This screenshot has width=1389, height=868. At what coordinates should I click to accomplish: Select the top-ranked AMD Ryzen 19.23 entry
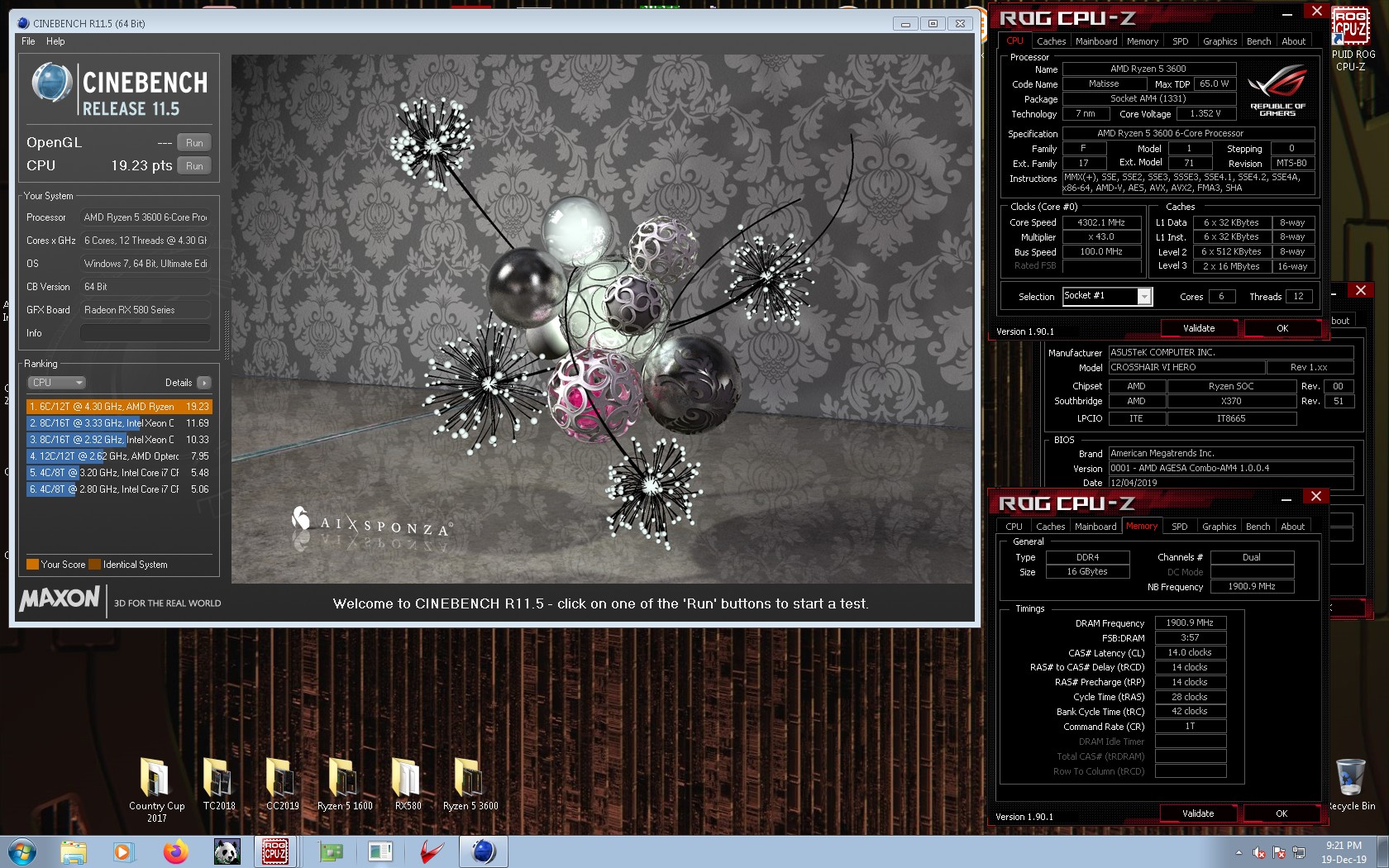(119, 407)
